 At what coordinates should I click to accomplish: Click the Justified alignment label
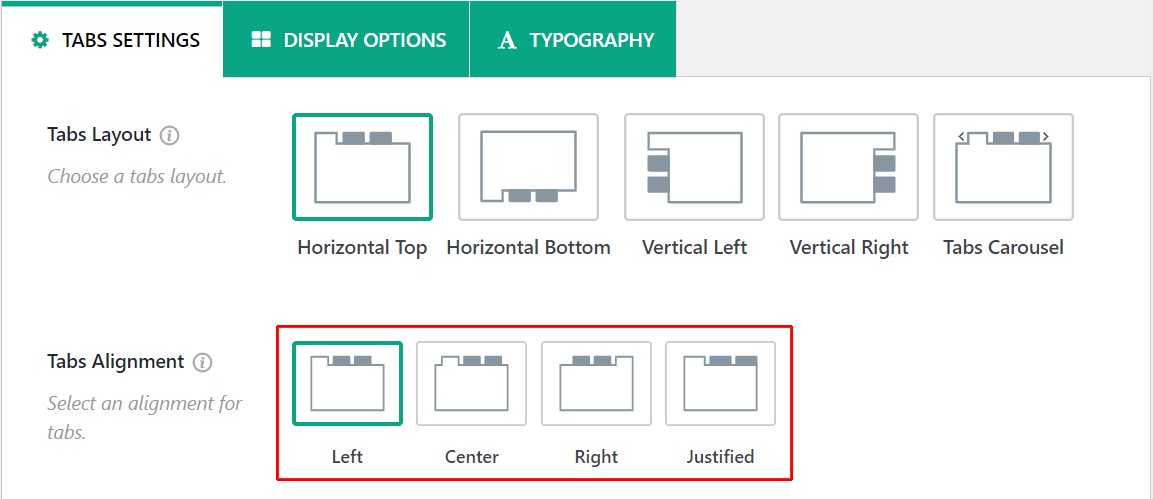pos(720,457)
